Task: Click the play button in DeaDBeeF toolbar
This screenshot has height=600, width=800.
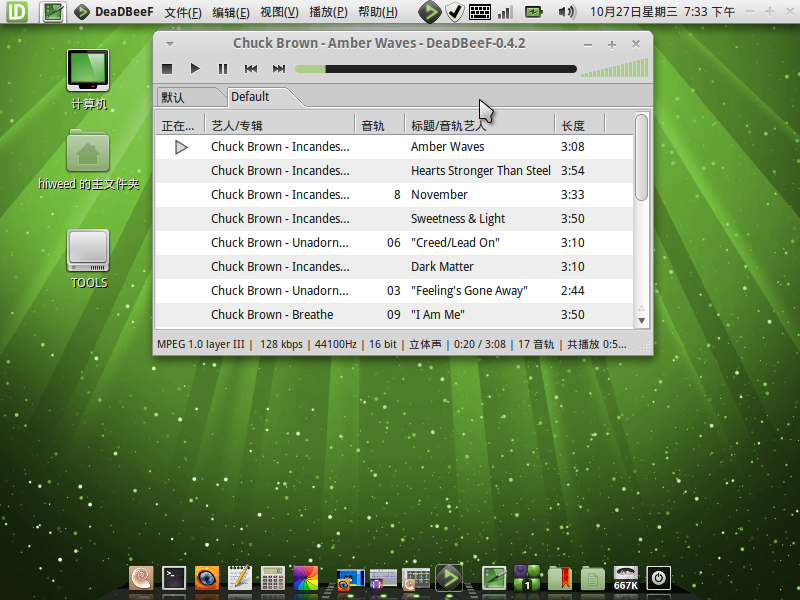Action: [194, 68]
